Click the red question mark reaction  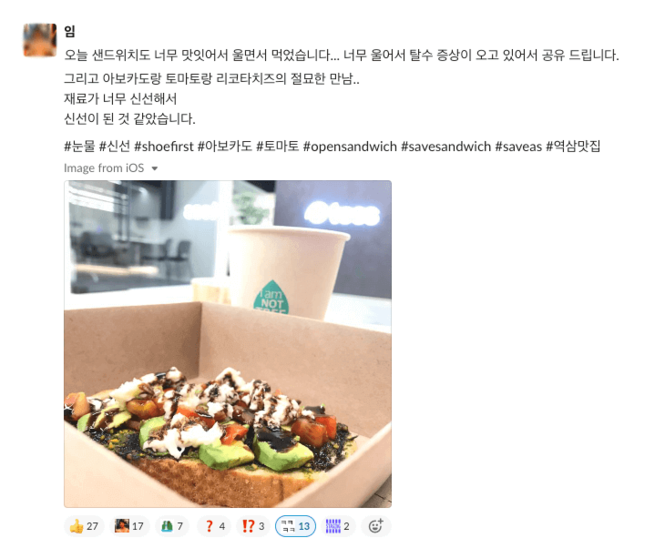pos(214,526)
